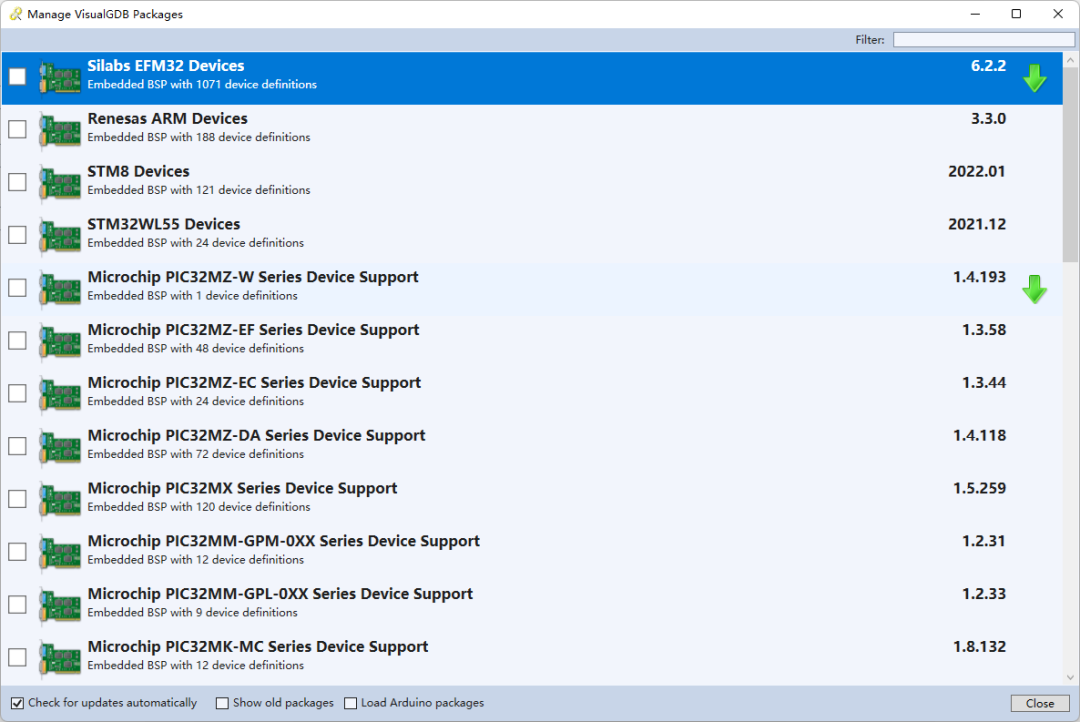Click 'Embedded BSP with 121 device definitions'
1080x722 pixels.
coord(199,190)
